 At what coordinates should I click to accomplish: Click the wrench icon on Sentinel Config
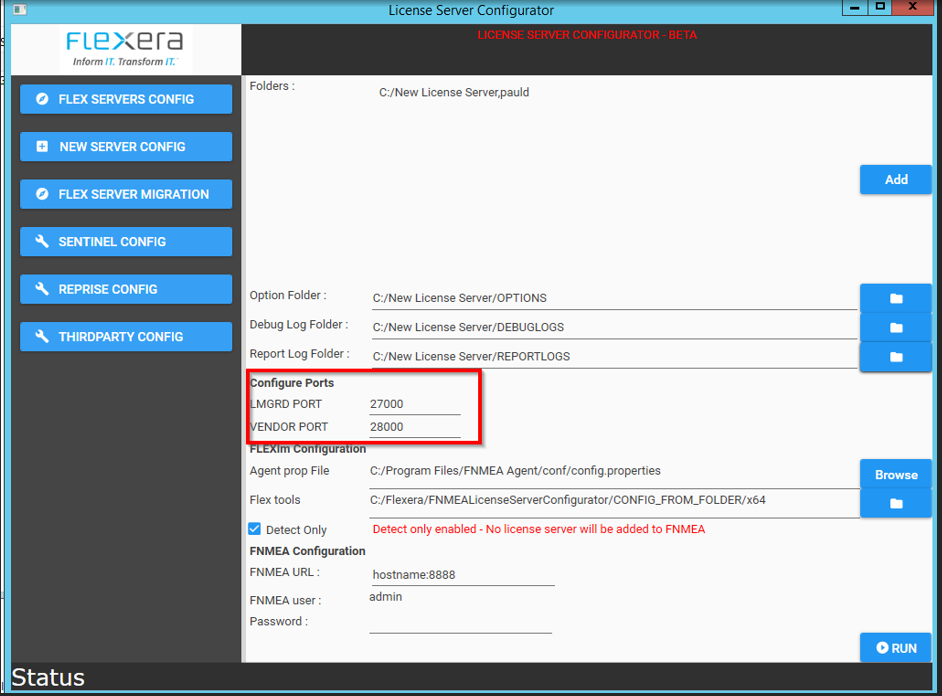click(x=42, y=241)
